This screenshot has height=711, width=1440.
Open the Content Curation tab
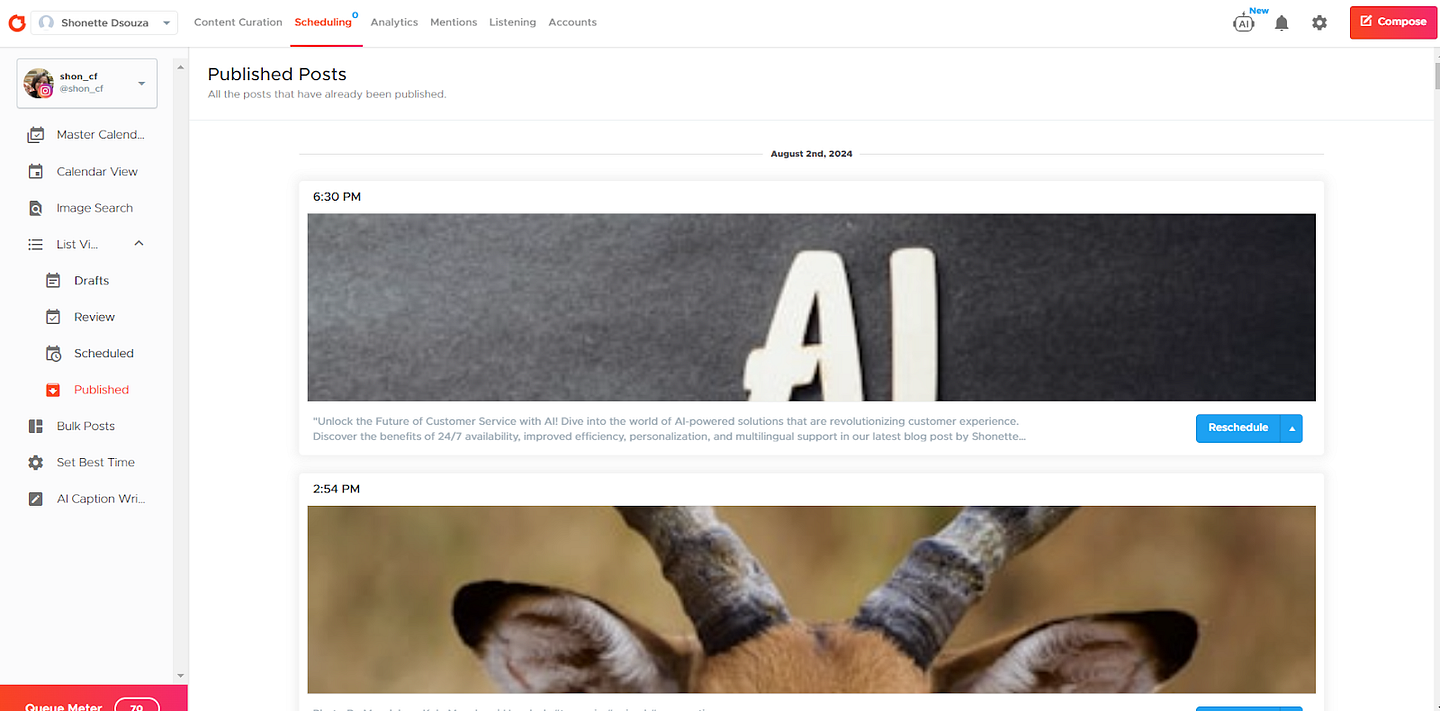[x=238, y=22]
